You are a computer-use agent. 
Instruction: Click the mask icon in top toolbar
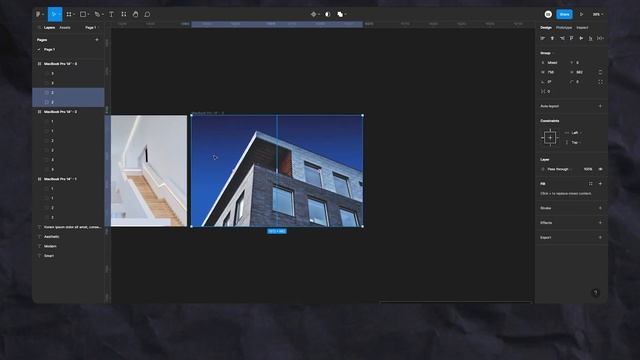point(327,14)
